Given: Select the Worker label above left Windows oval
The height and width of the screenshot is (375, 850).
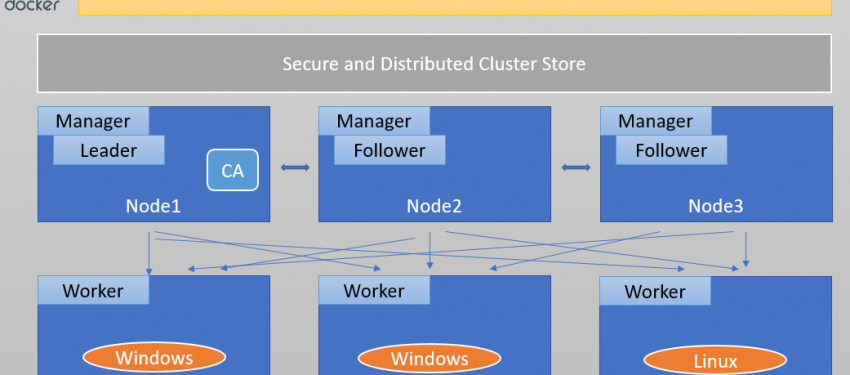Looking at the screenshot, I should pos(93,290).
